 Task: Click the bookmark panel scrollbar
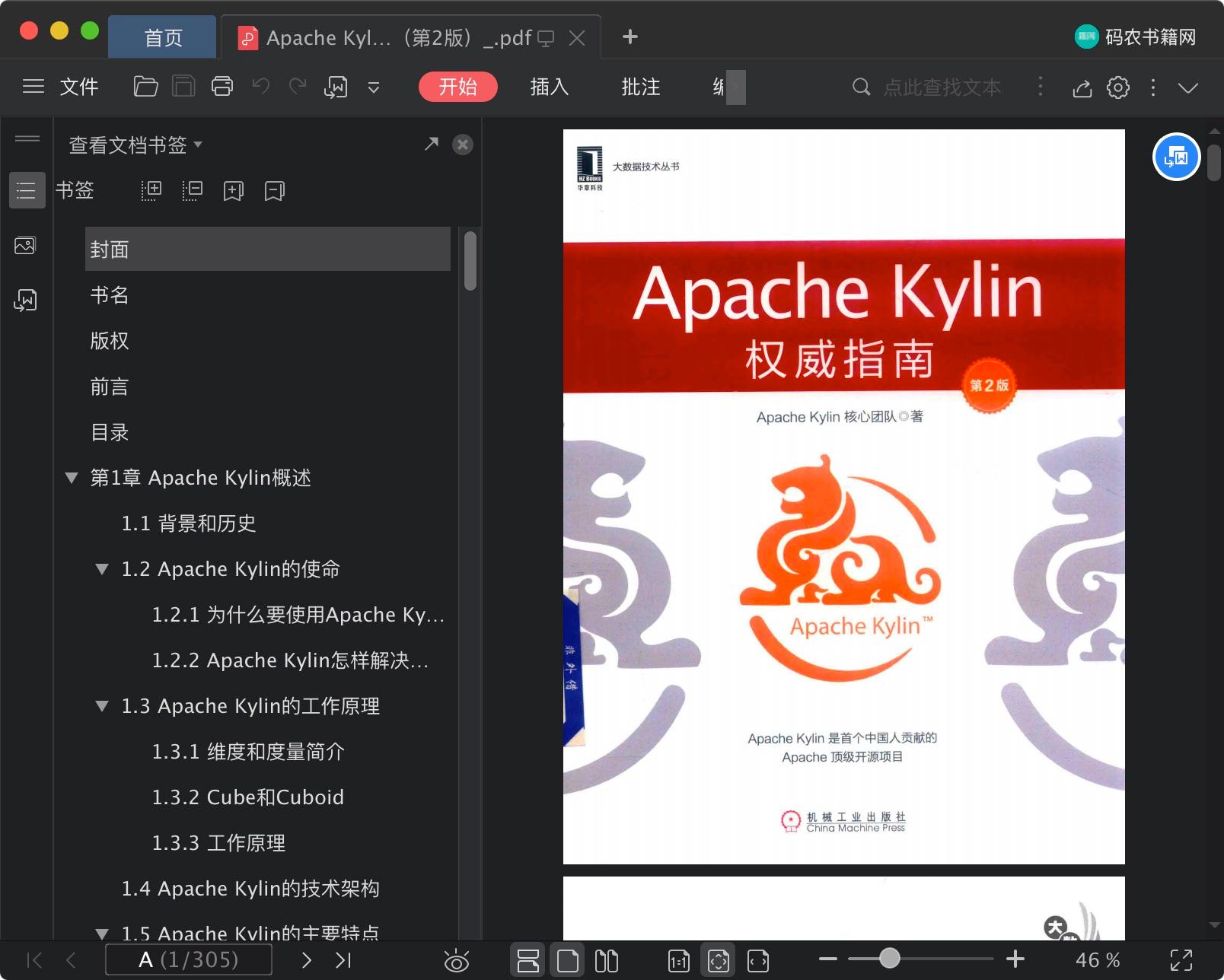pos(470,260)
